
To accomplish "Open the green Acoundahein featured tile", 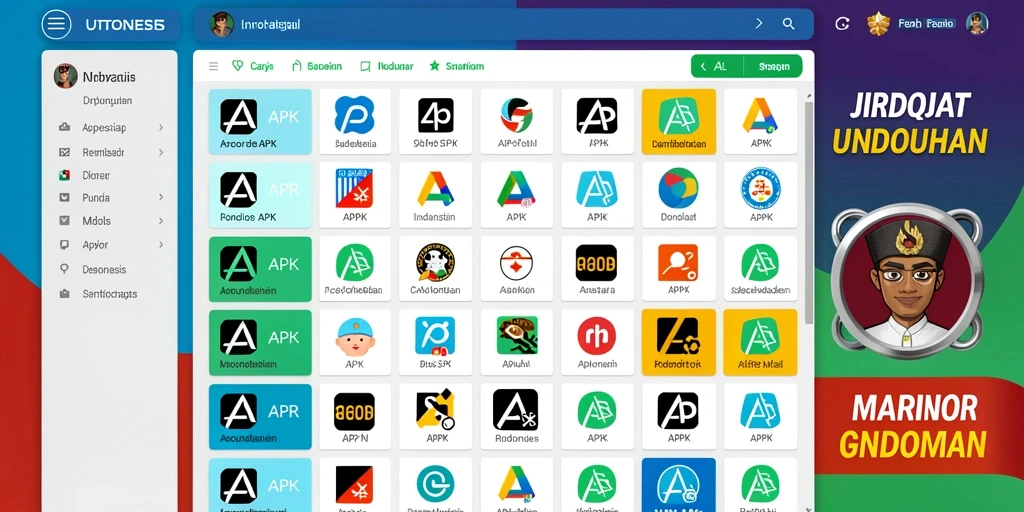I will (x=260, y=268).
